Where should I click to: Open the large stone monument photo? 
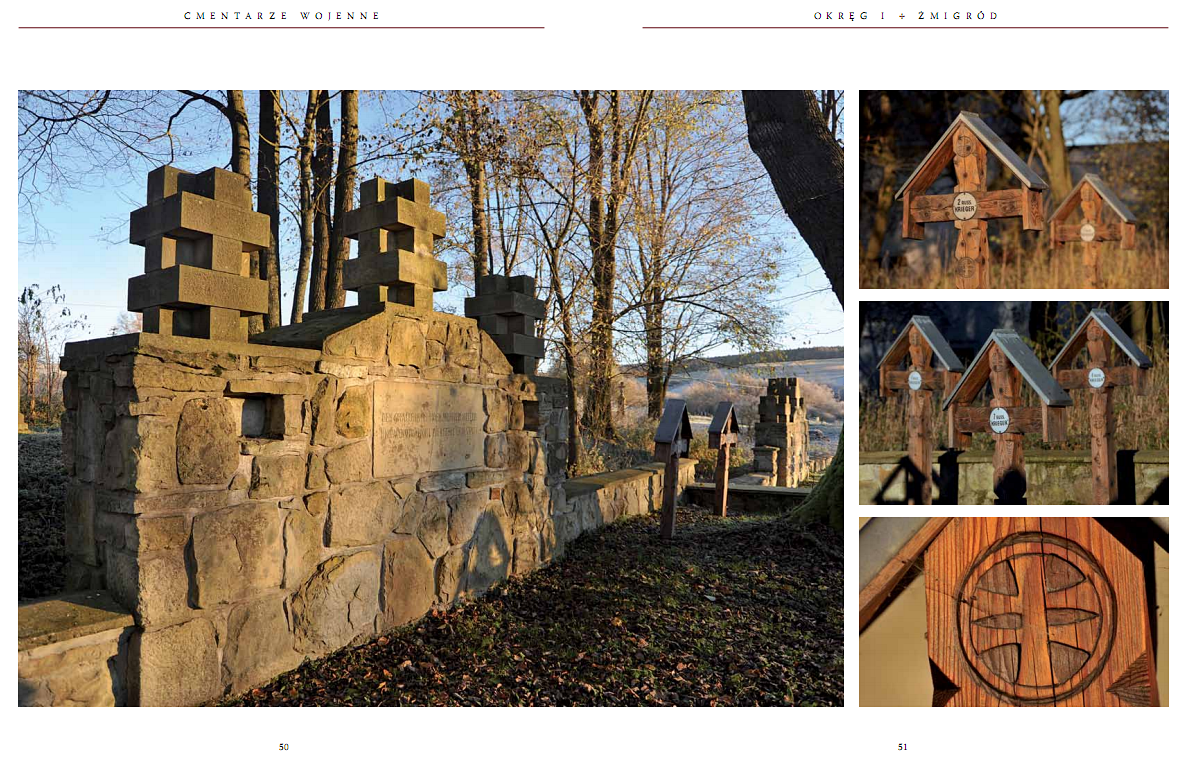point(430,560)
